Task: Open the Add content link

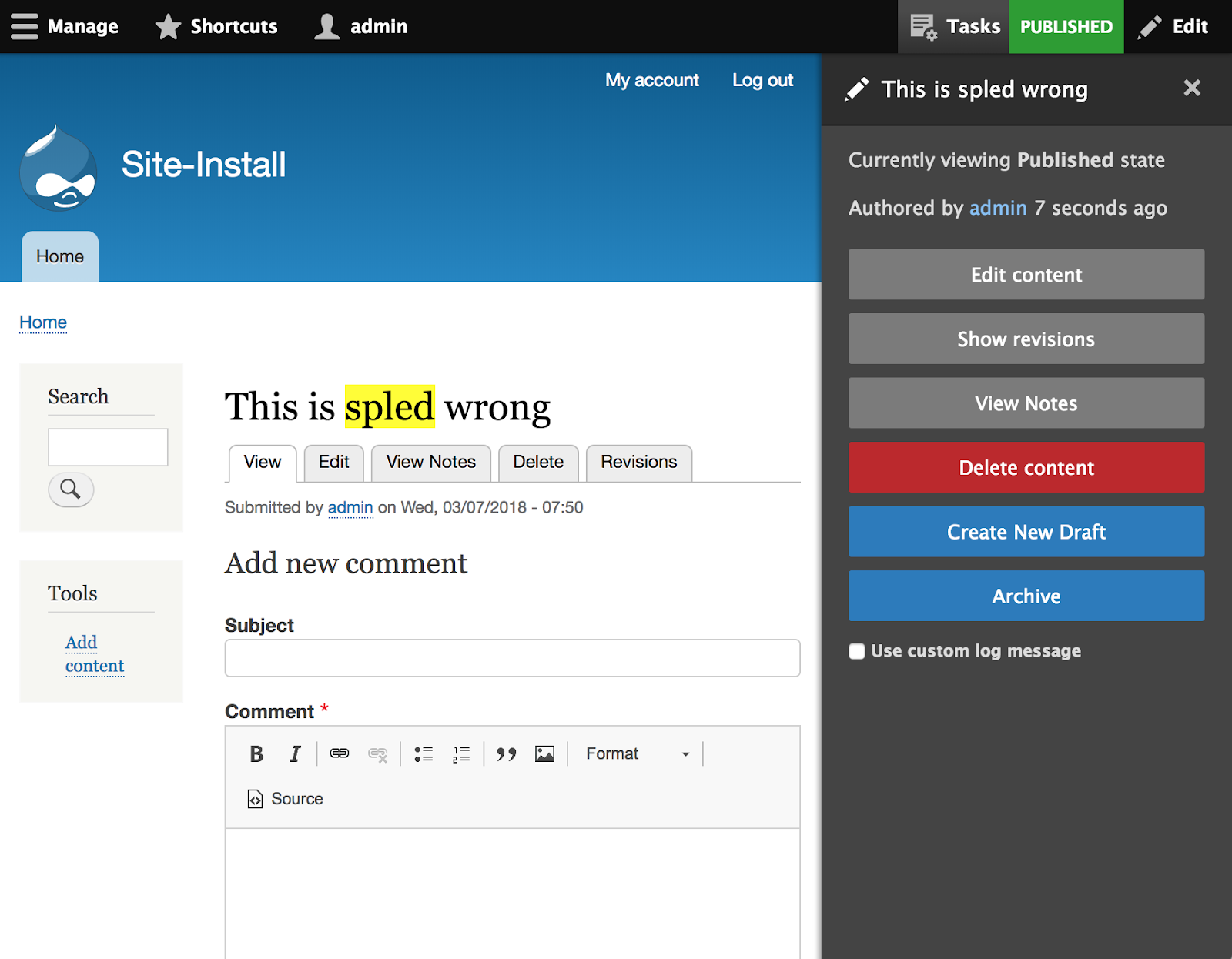Action: pyautogui.click(x=95, y=653)
